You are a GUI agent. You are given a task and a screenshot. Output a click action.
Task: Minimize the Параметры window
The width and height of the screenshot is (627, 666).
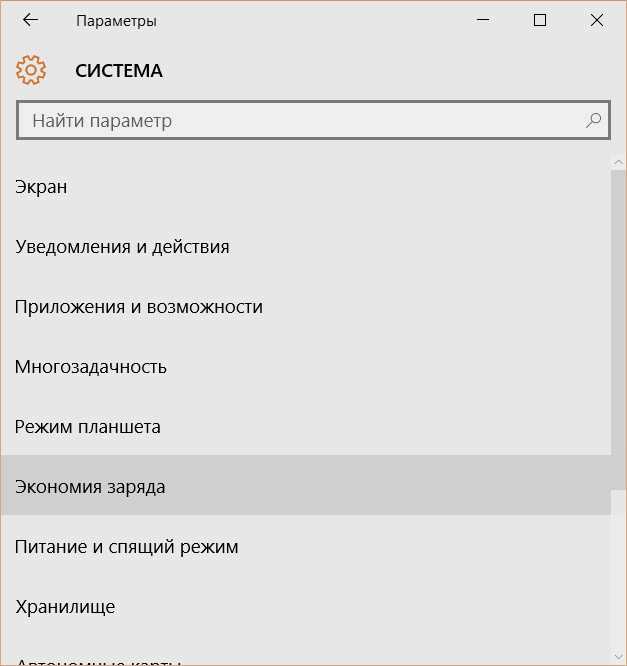click(483, 20)
